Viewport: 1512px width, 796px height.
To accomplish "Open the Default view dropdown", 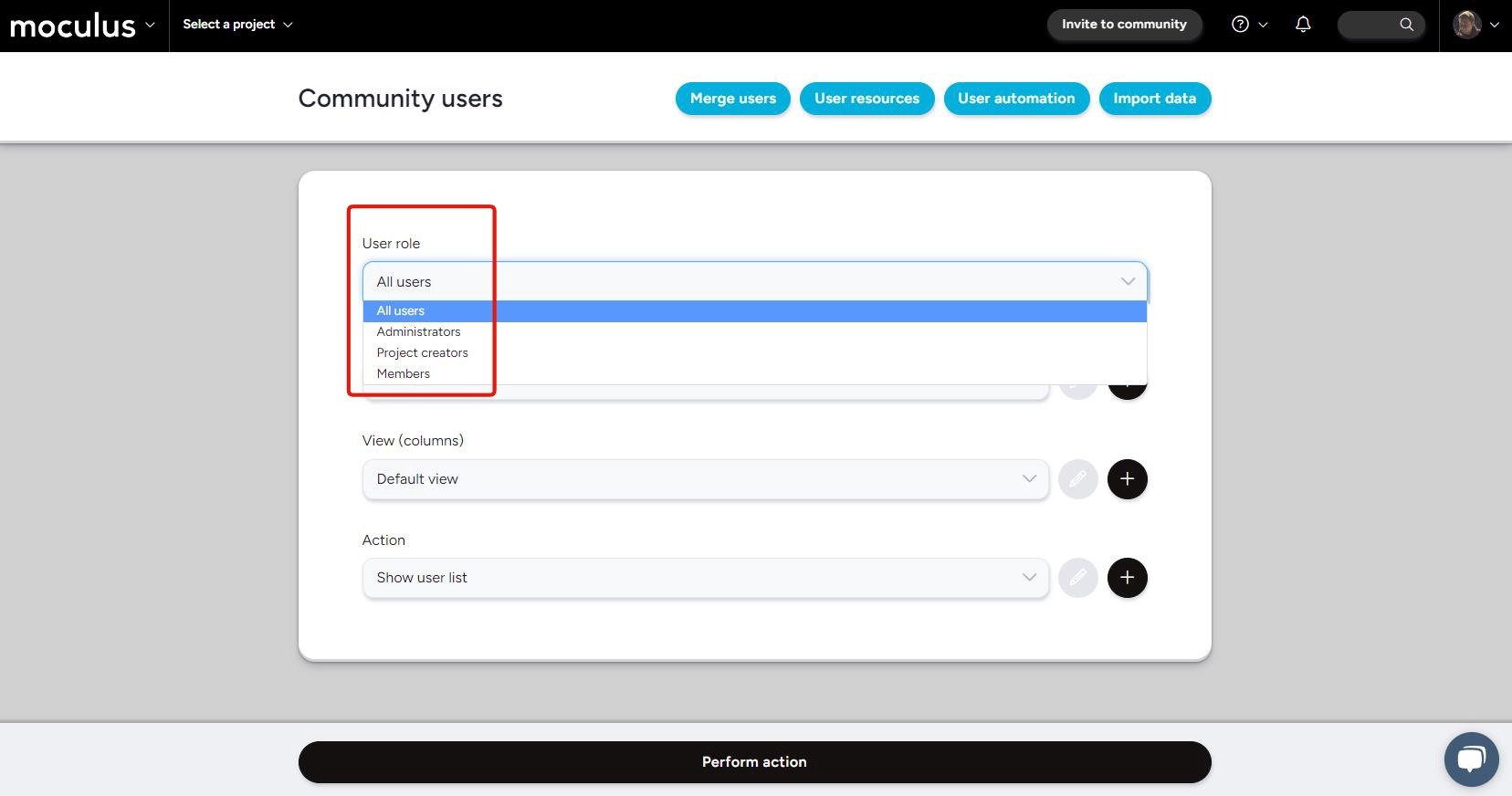I will click(x=705, y=479).
